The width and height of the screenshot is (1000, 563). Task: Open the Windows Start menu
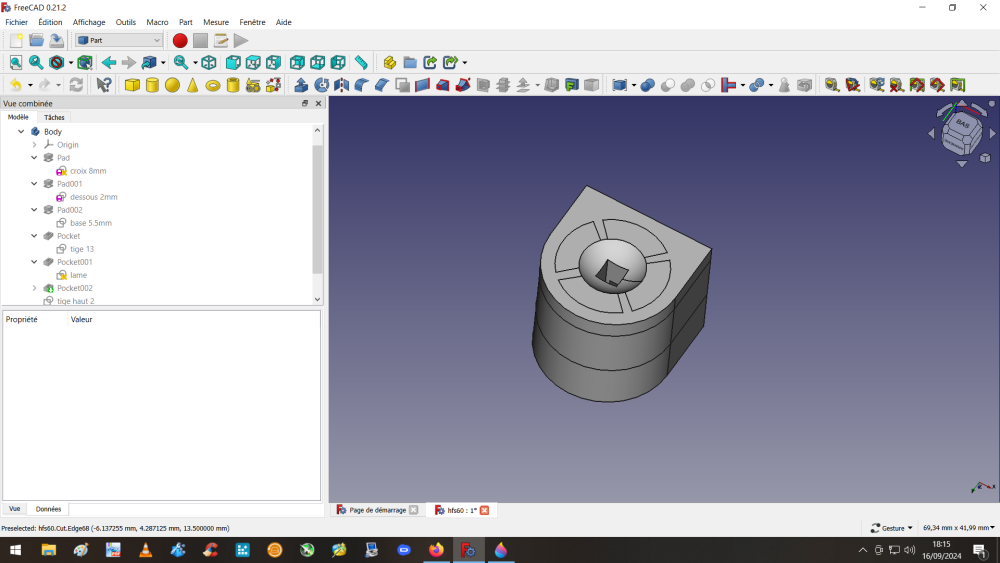tap(15, 550)
